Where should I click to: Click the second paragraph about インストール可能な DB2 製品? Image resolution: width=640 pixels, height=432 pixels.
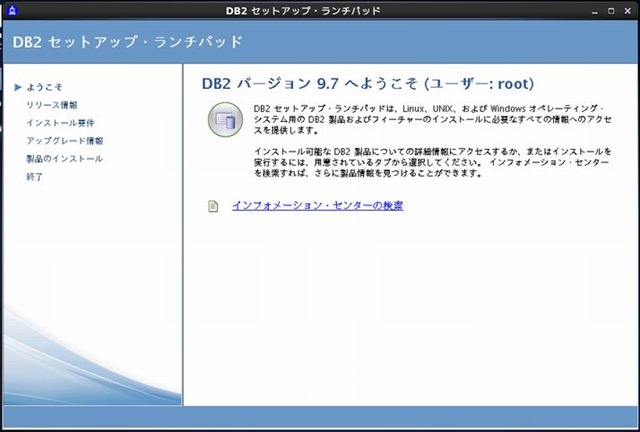coord(430,161)
